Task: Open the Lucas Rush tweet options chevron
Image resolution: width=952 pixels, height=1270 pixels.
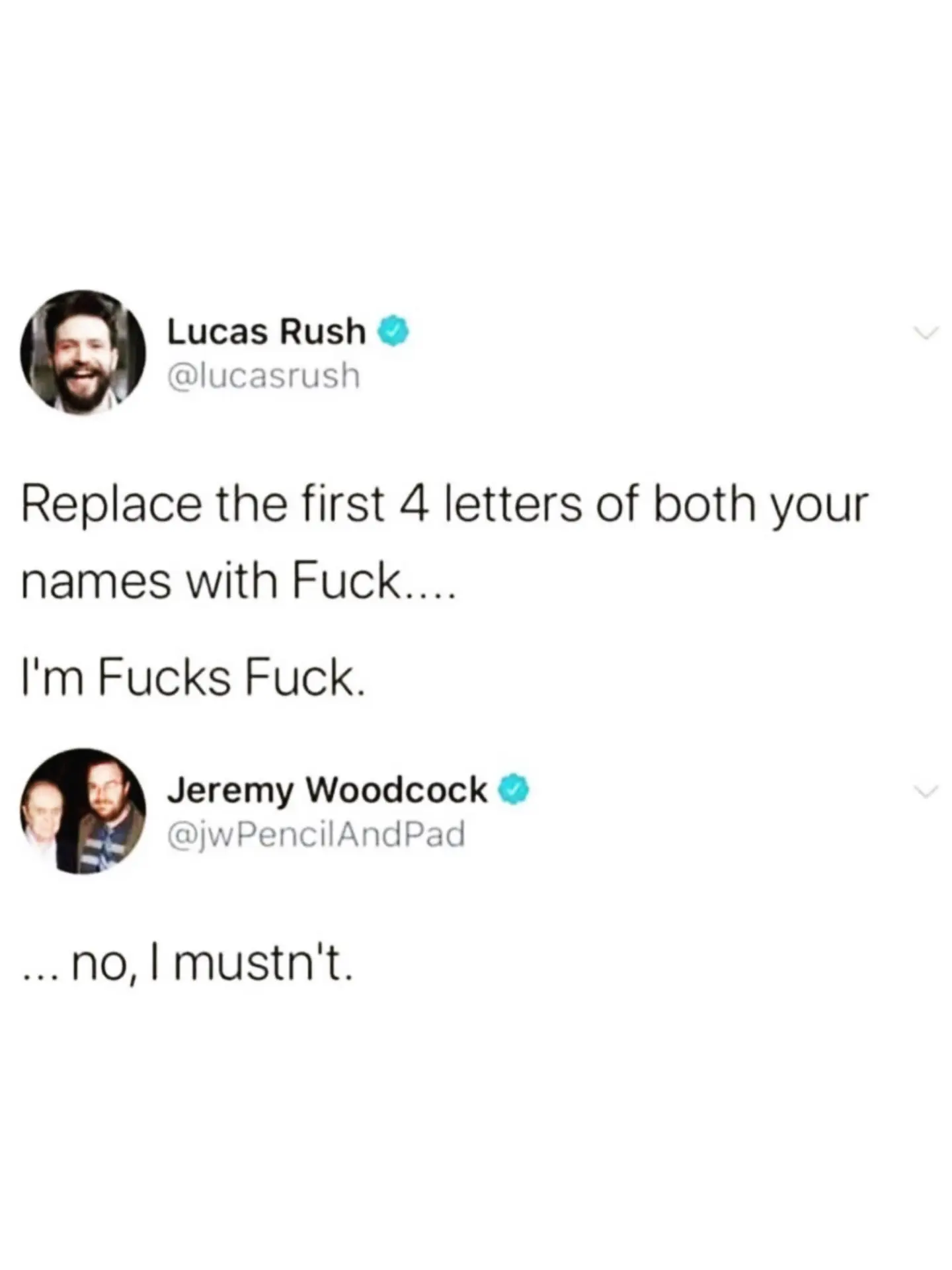Action: pyautogui.click(x=926, y=333)
